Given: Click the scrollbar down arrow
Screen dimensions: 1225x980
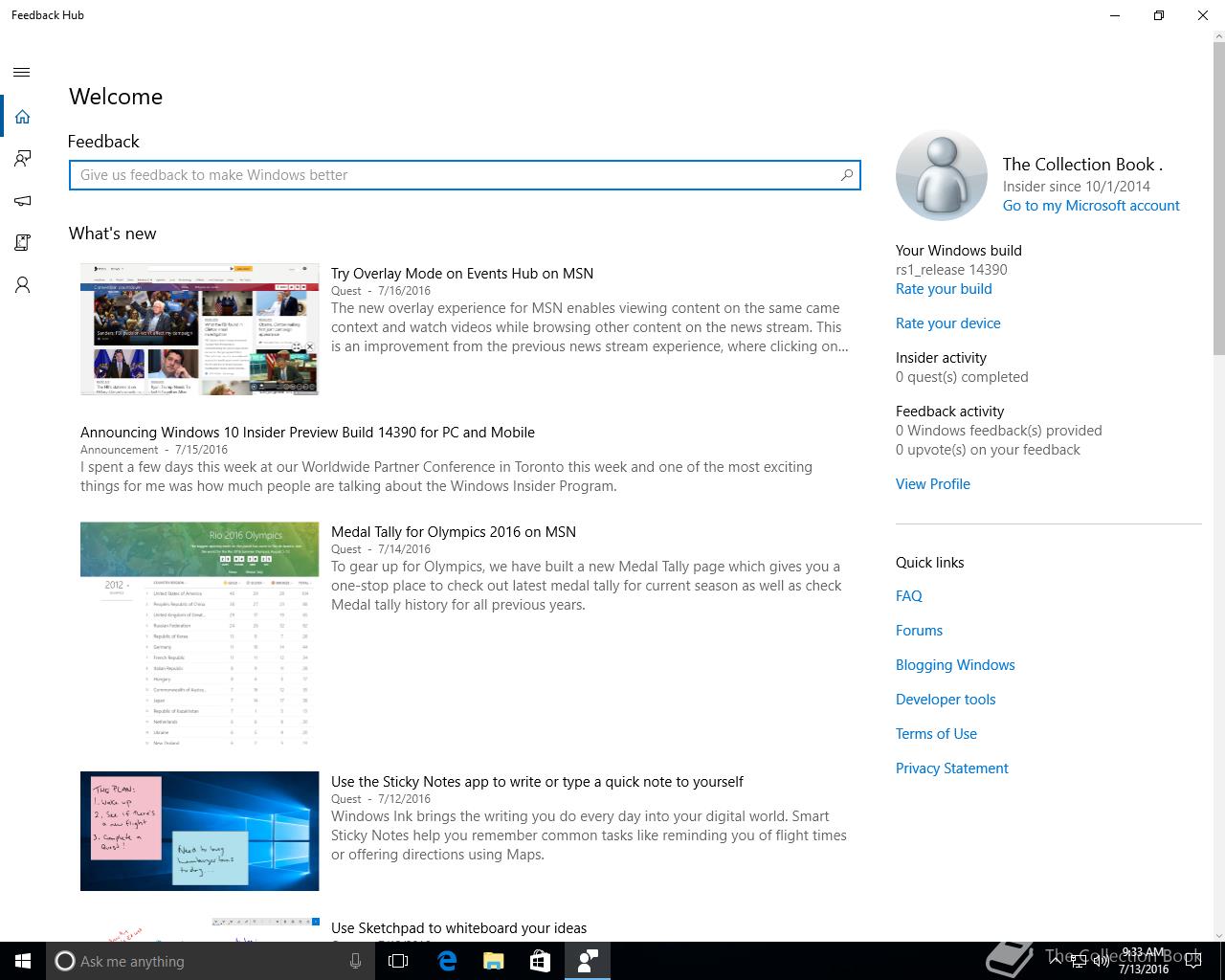Looking at the screenshot, I should point(1217,934).
